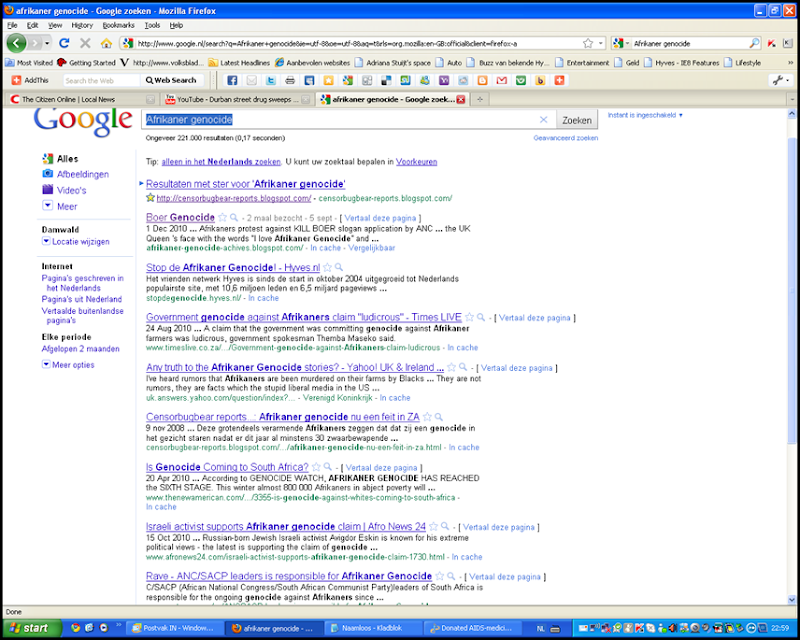Filter by Afgelopen 2 maanden
This screenshot has width=800, height=640.
81,349
